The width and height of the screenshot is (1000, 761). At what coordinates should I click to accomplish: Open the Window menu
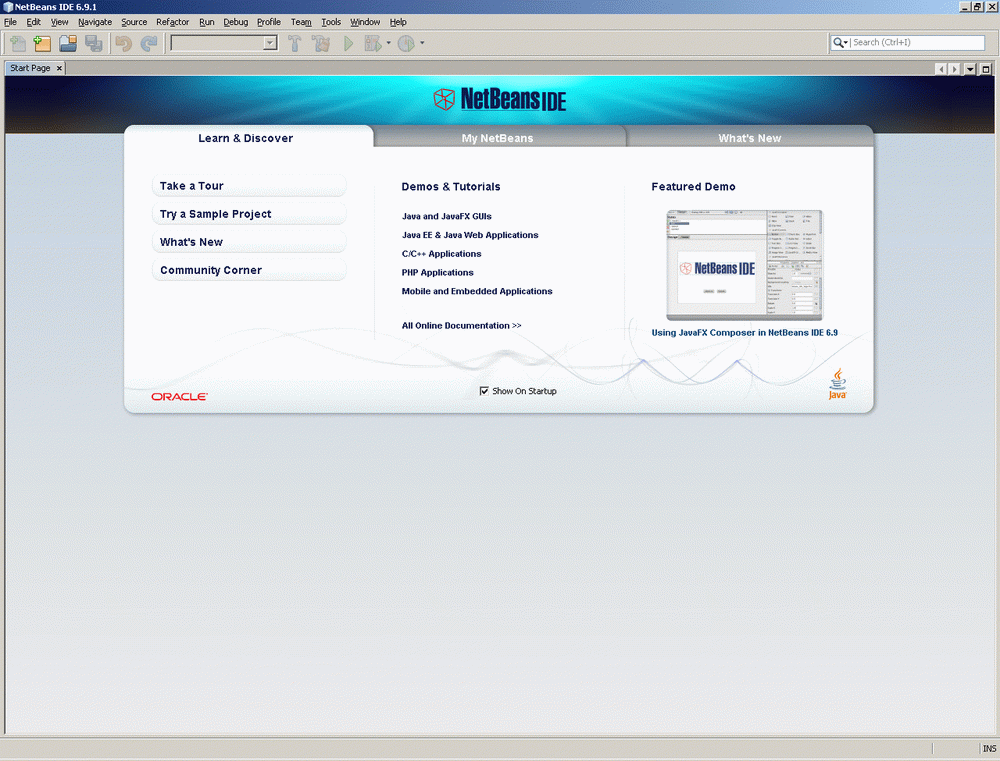point(365,22)
